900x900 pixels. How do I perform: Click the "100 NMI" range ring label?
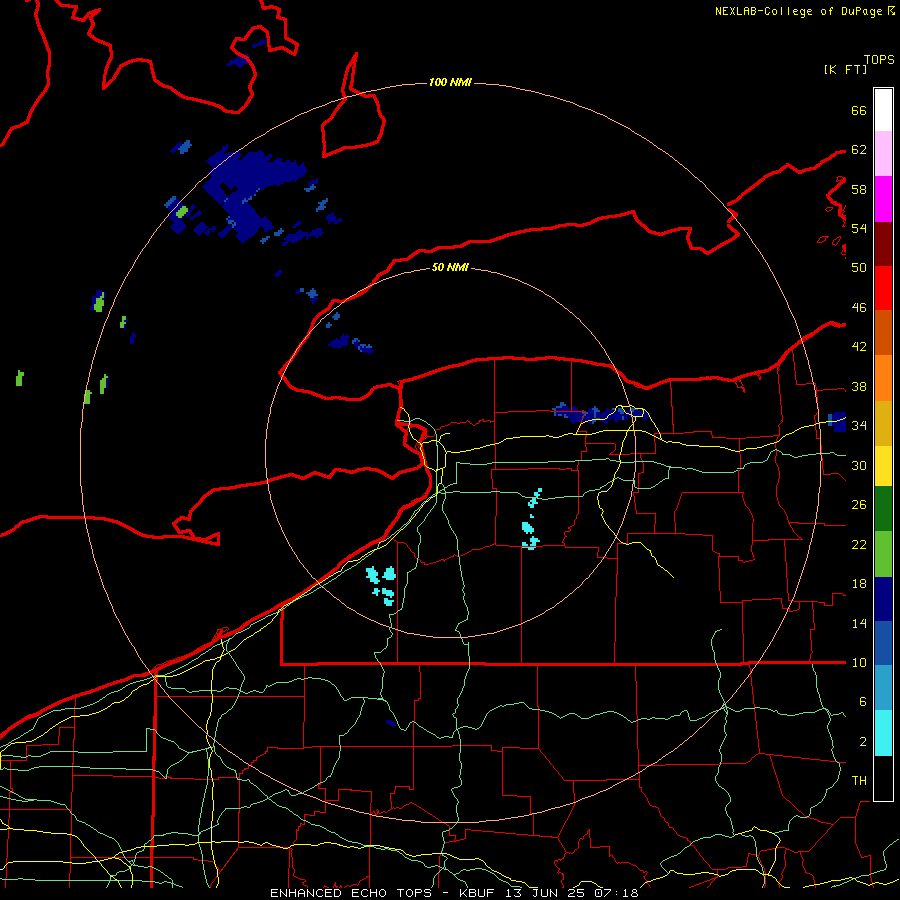[x=450, y=82]
